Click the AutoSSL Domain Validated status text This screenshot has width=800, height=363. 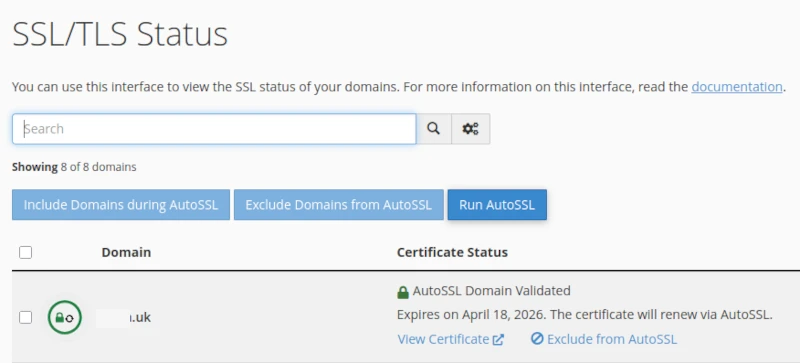[491, 291]
